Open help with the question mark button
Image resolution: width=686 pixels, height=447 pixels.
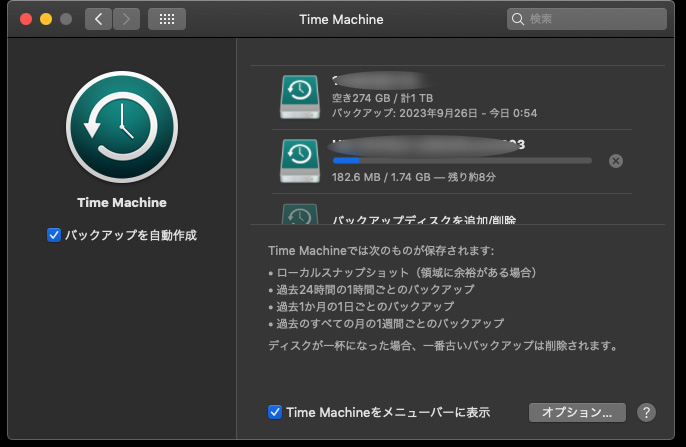tap(646, 412)
